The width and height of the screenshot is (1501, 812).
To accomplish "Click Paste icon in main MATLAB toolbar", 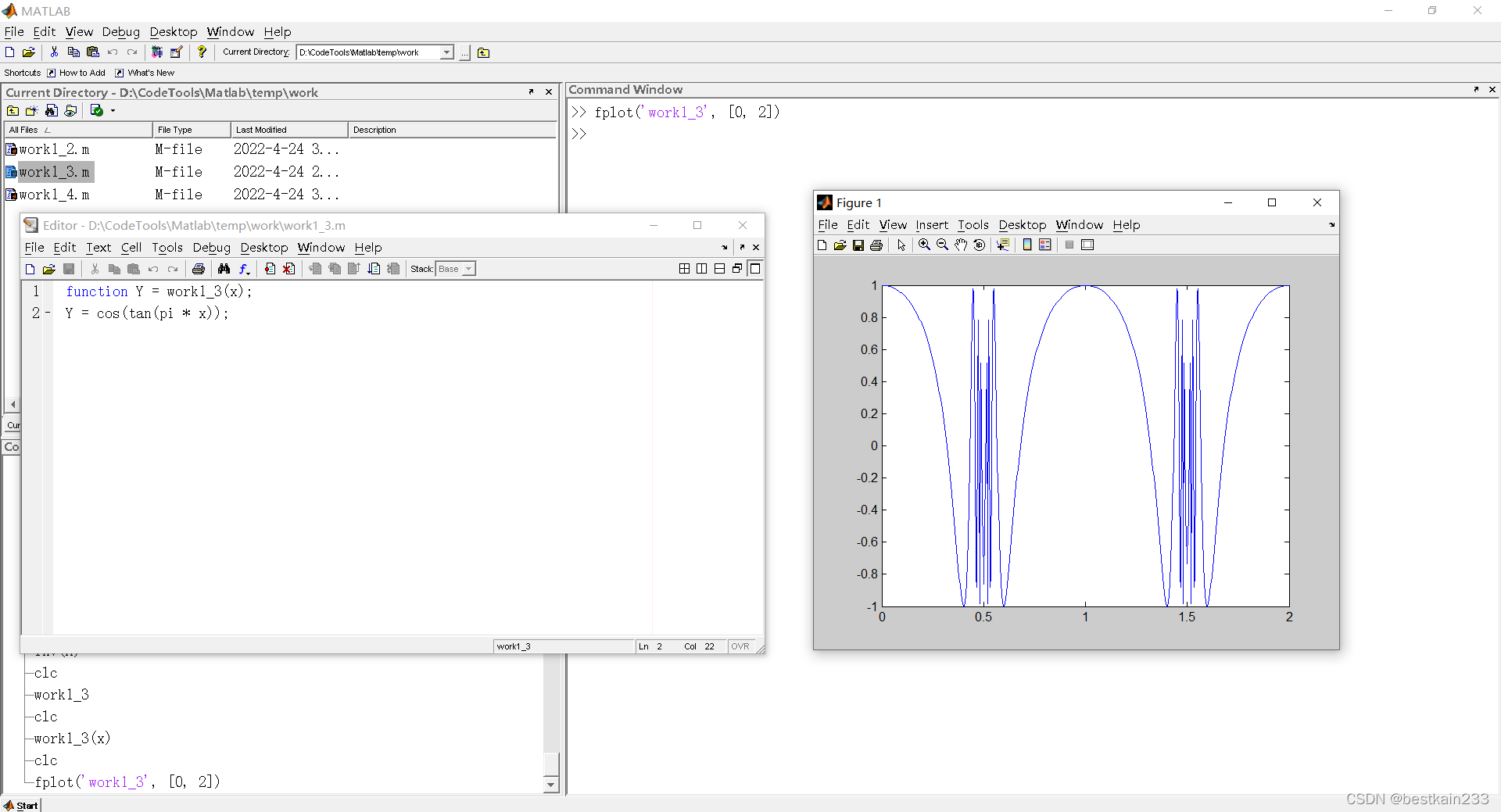I will coord(93,52).
